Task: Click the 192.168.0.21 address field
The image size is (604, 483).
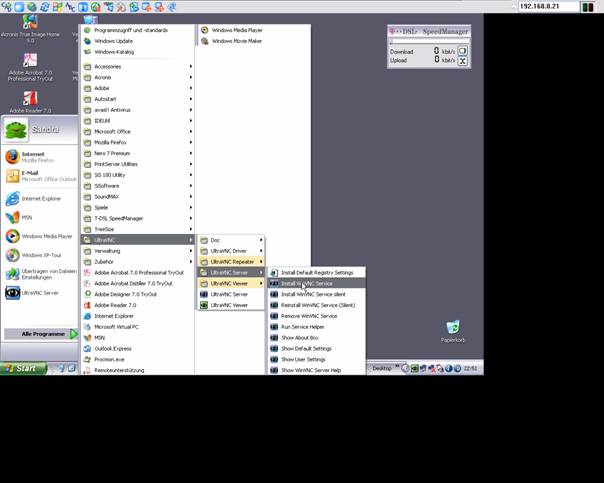Action: click(x=549, y=7)
